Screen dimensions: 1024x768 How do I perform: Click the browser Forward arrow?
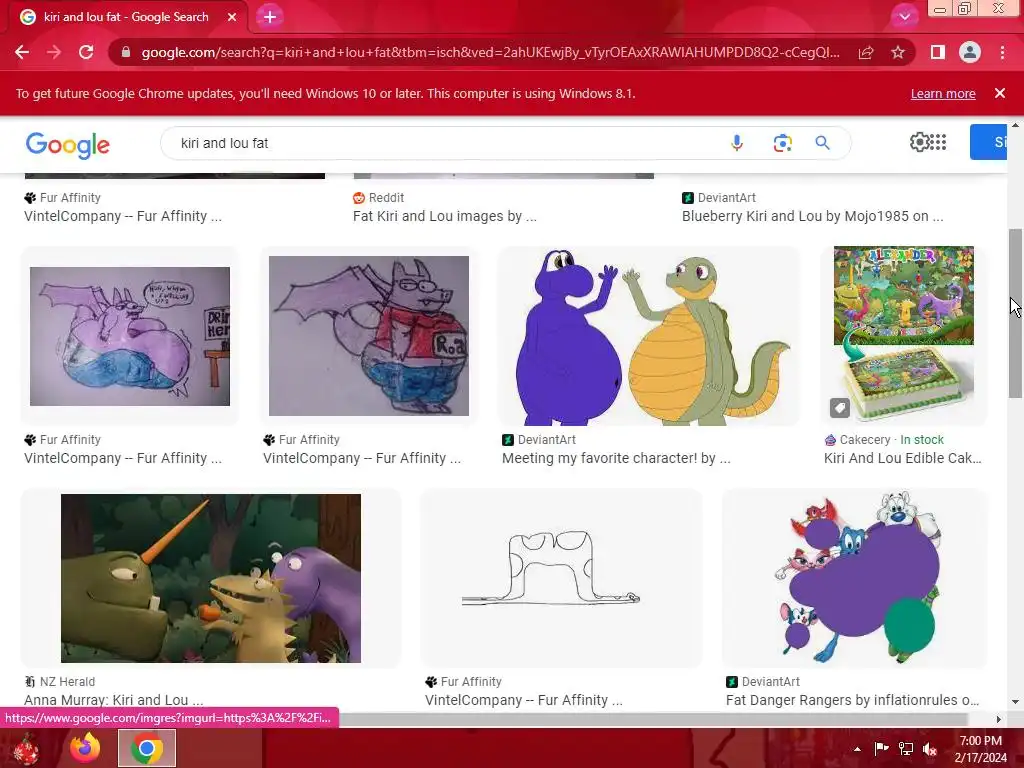click(54, 52)
